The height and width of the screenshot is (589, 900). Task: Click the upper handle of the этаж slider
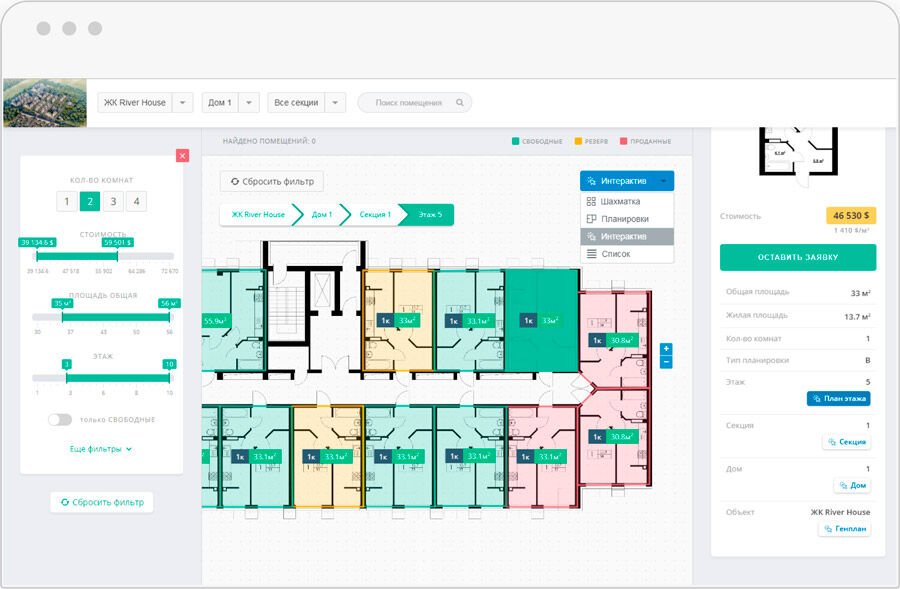coord(169,377)
